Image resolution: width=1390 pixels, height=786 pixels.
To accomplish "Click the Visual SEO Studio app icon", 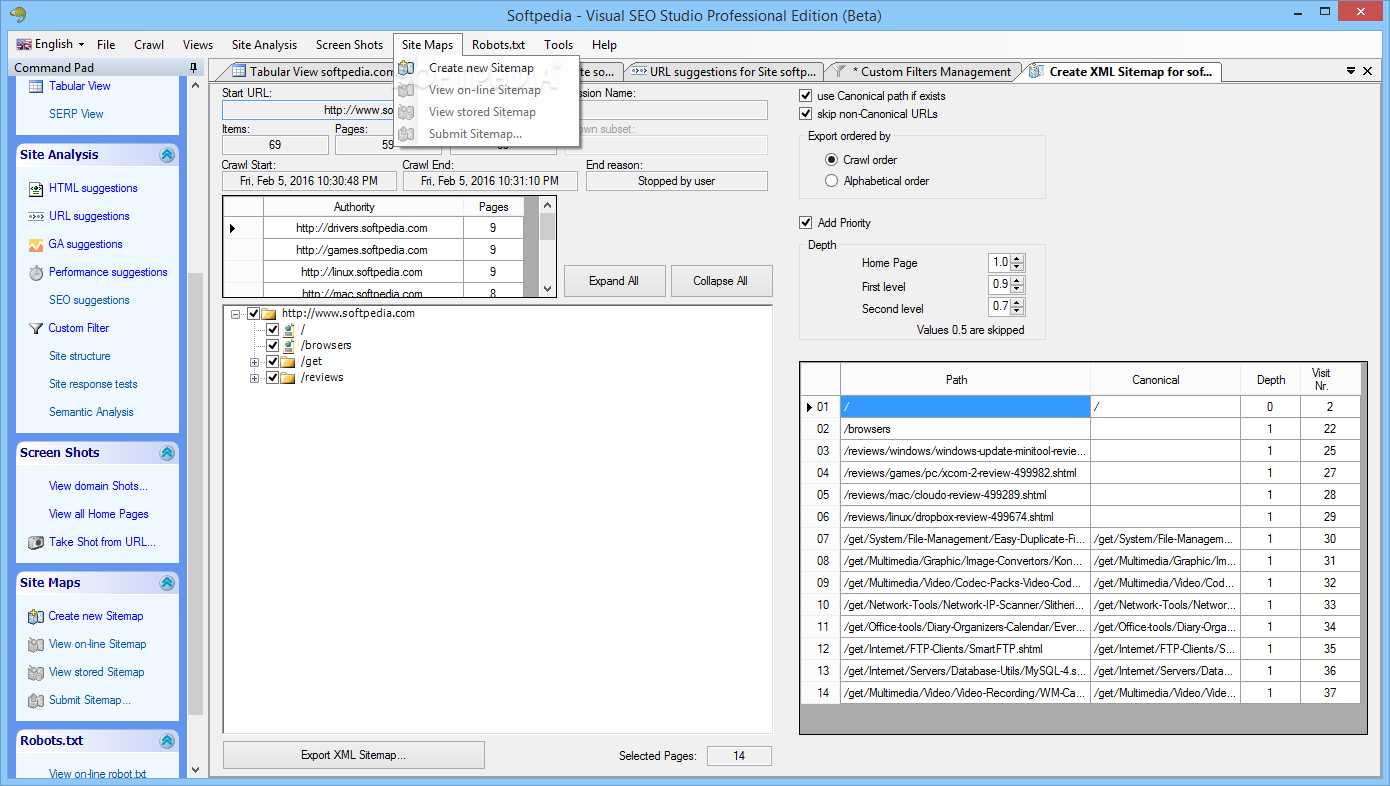I will 17,15.
